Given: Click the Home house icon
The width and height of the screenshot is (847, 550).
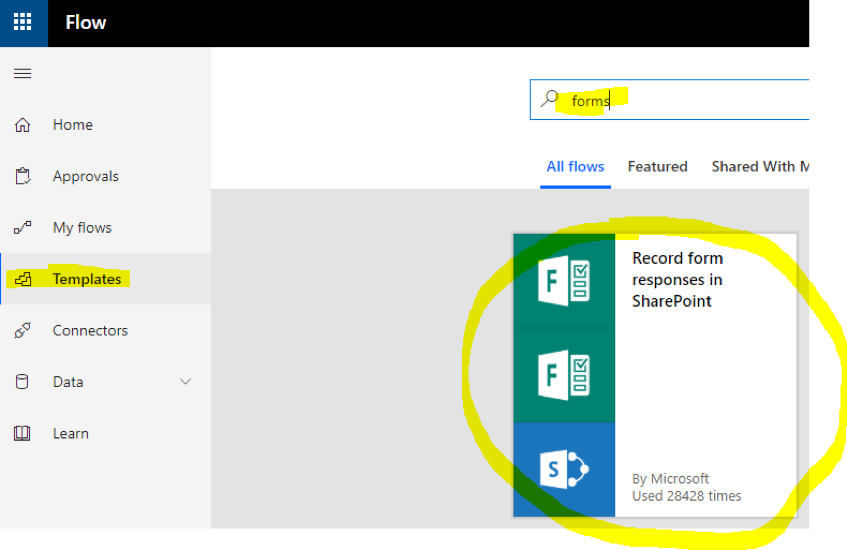Looking at the screenshot, I should tap(22, 125).
